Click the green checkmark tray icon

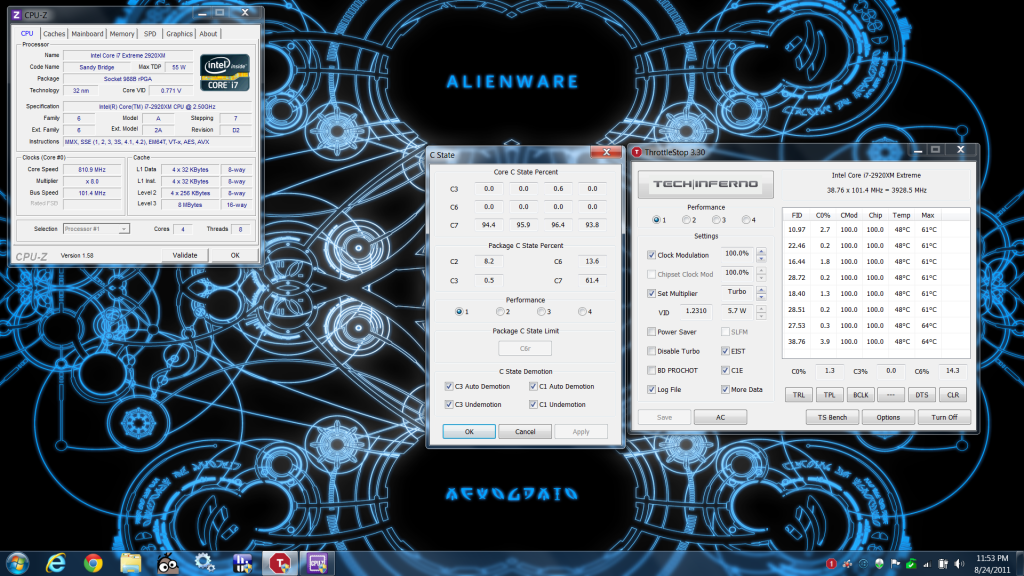[x=911, y=564]
